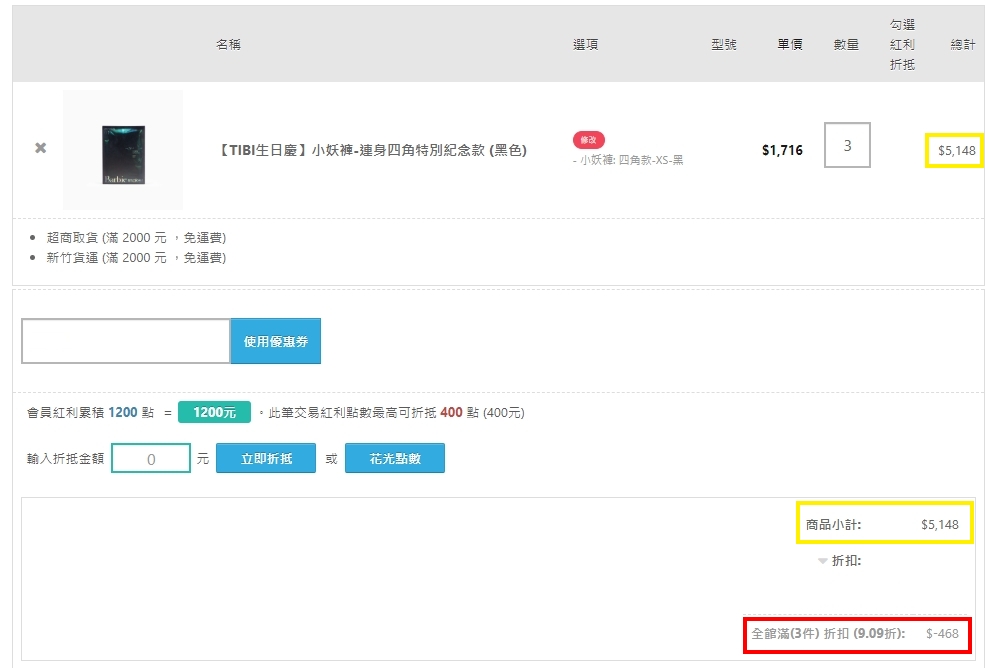Click the 輸入折抵金額 amount field

pos(151,459)
